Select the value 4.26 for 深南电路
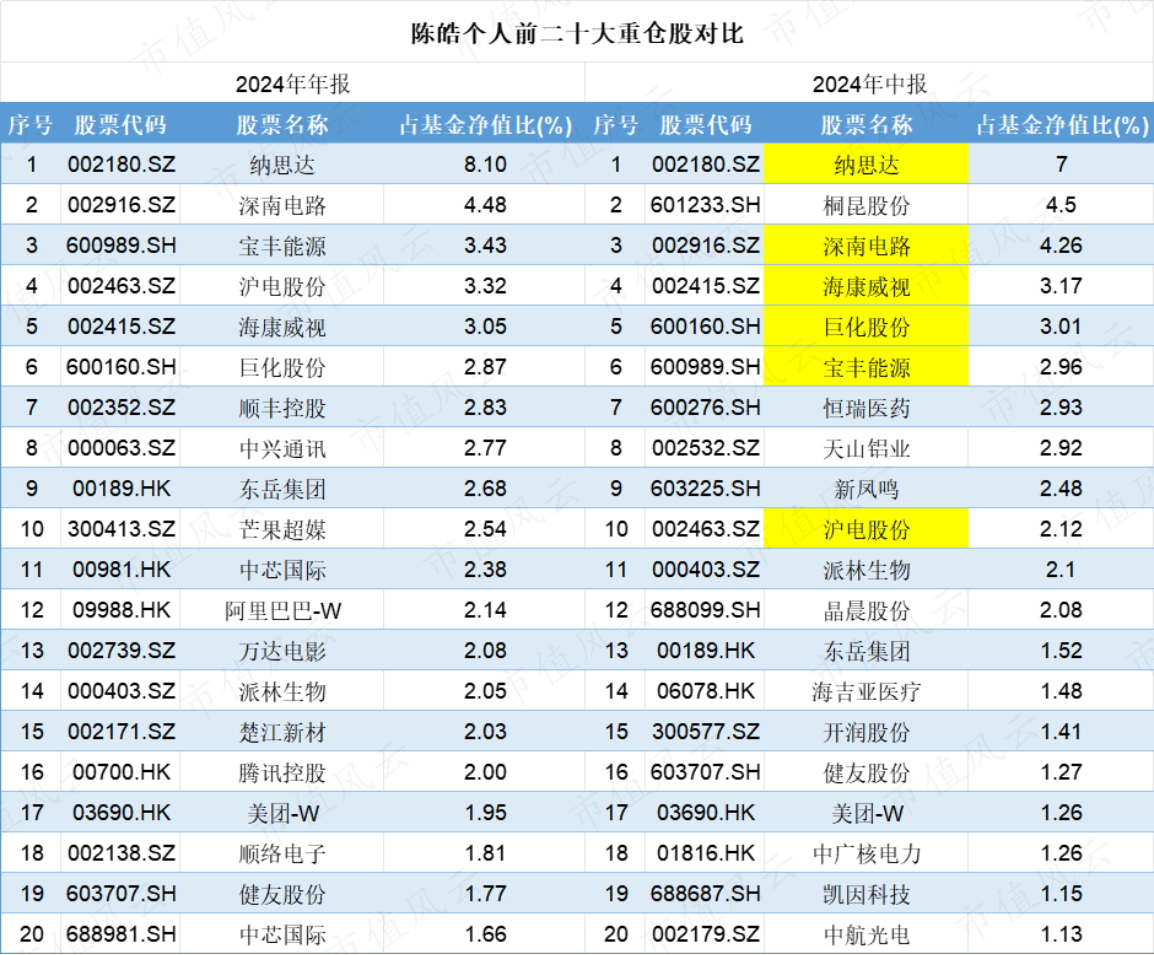1154x955 pixels. pyautogui.click(x=1061, y=245)
